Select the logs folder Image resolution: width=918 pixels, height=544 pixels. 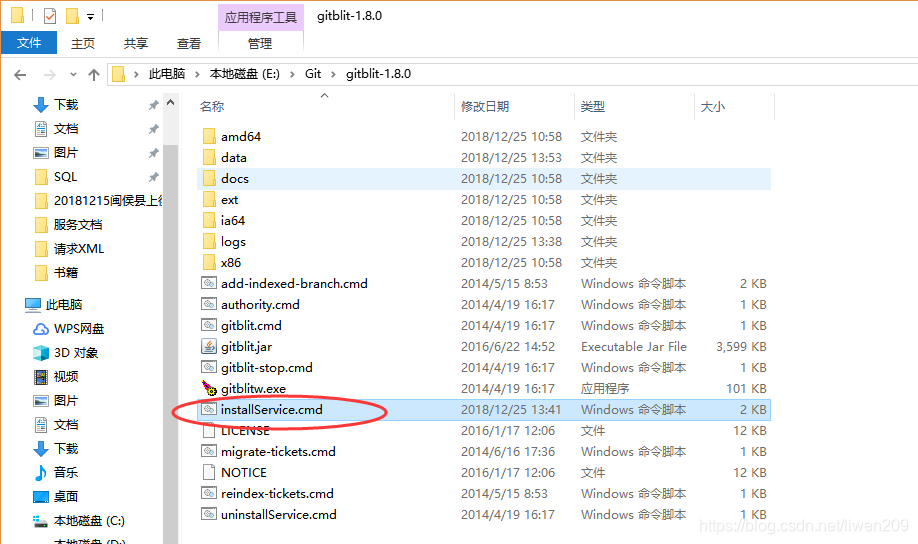pyautogui.click(x=233, y=242)
